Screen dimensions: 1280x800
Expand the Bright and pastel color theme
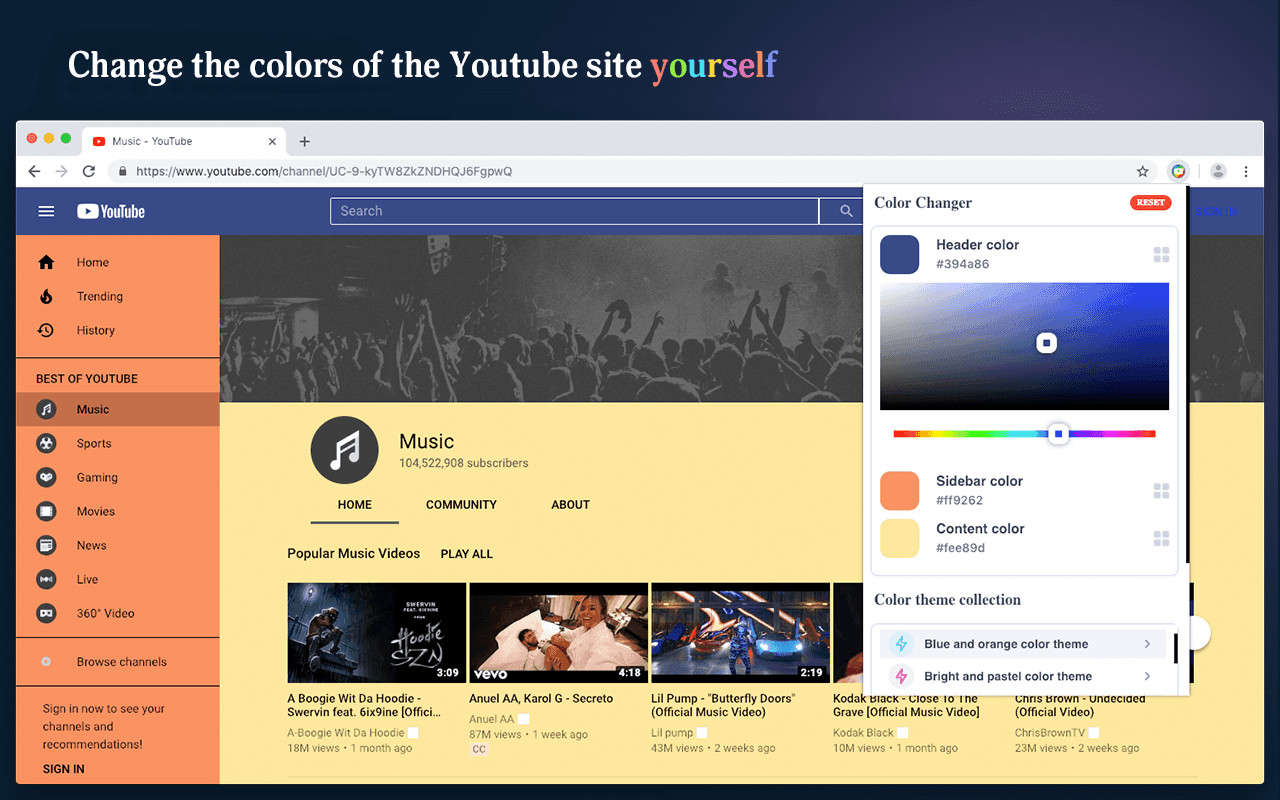coord(1024,676)
